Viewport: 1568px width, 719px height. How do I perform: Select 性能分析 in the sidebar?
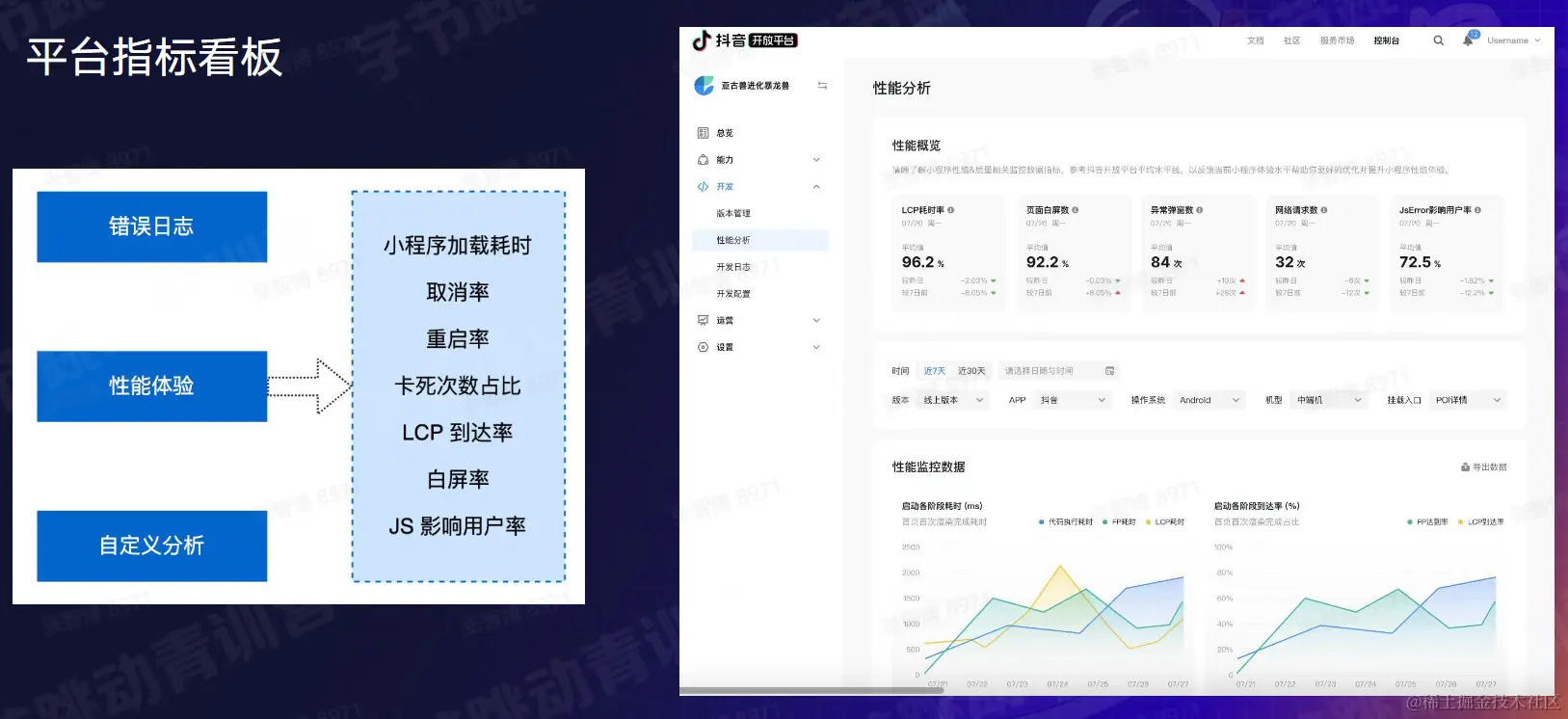[760, 240]
